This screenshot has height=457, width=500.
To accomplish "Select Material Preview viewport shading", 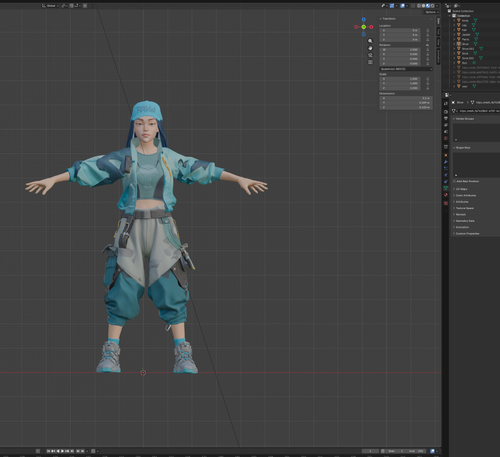I will [428, 6].
